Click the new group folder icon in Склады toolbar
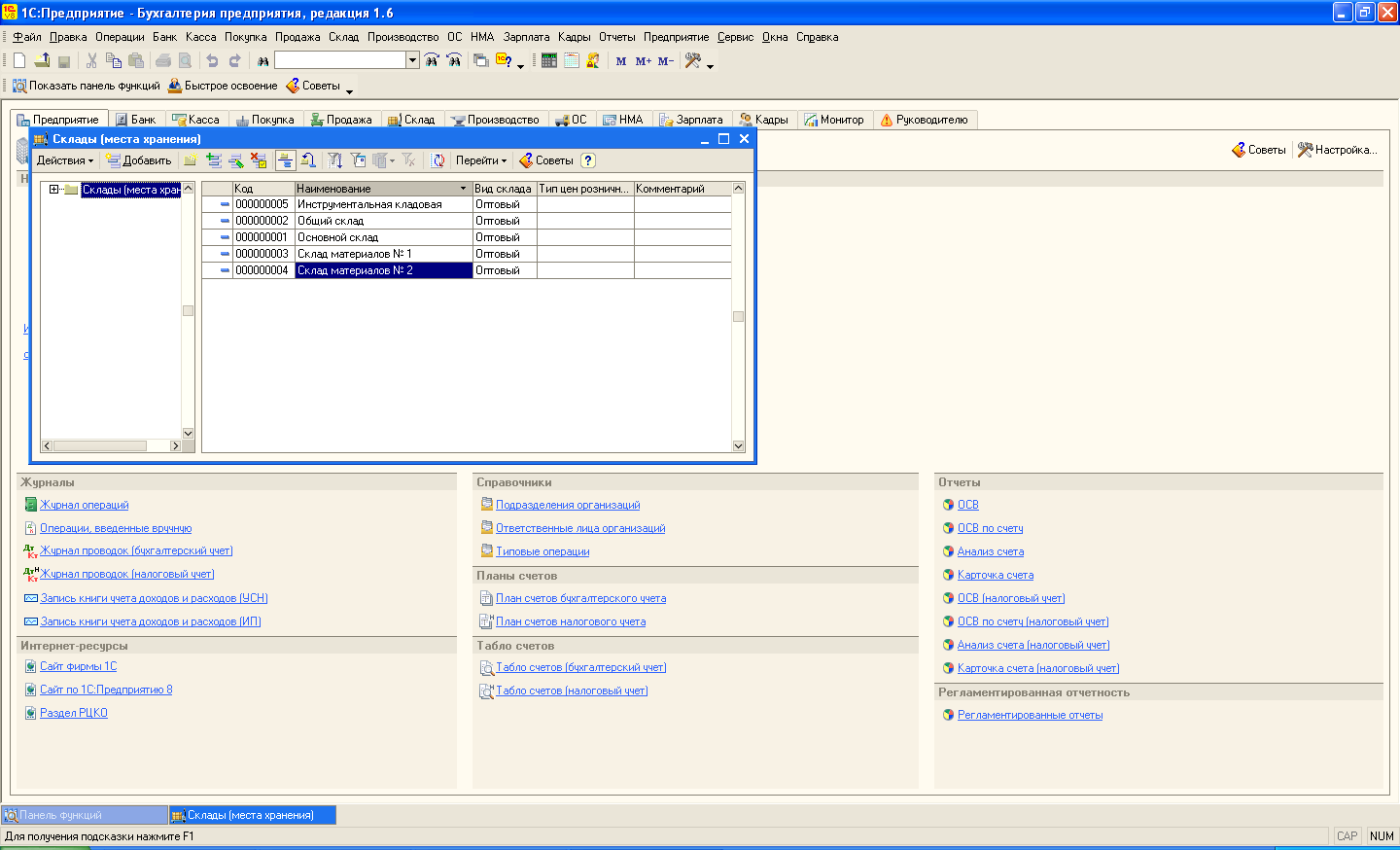Image resolution: width=1400 pixels, height=850 pixels. coord(192,160)
